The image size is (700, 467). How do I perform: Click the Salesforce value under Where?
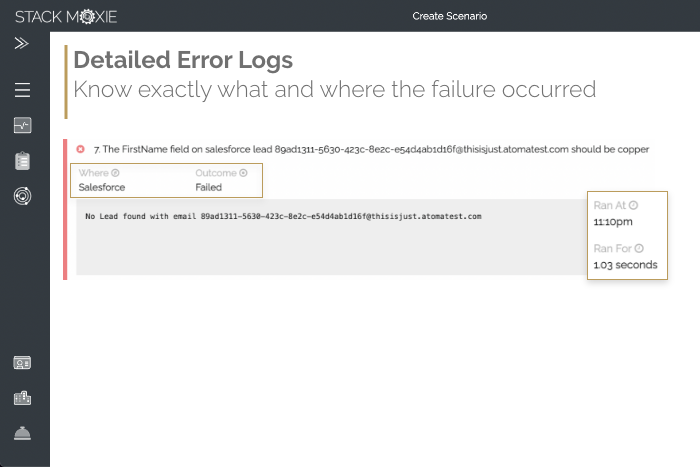(102, 187)
